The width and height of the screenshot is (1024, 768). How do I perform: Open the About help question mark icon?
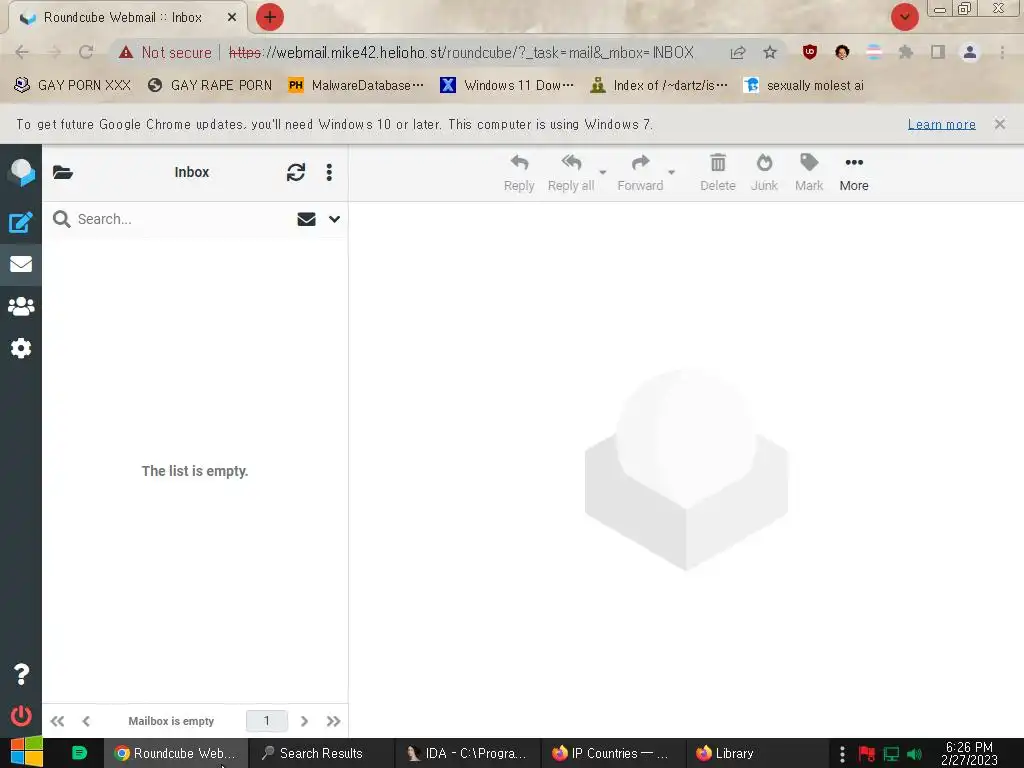(21, 674)
